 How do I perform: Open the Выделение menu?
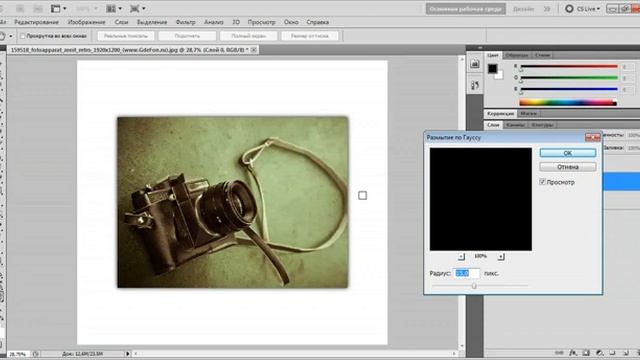coord(152,22)
